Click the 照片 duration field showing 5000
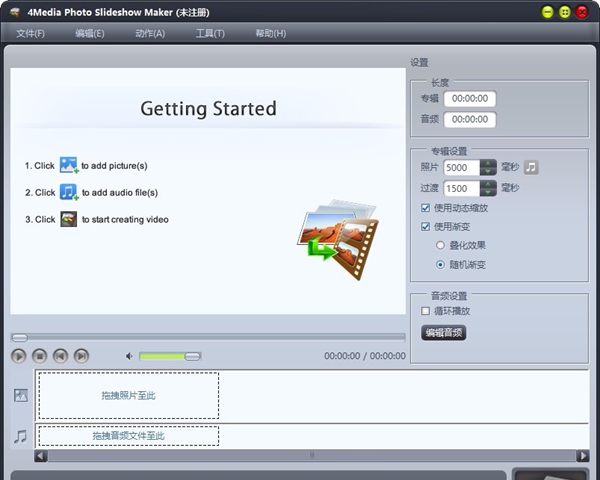The image size is (600, 480). [461, 168]
